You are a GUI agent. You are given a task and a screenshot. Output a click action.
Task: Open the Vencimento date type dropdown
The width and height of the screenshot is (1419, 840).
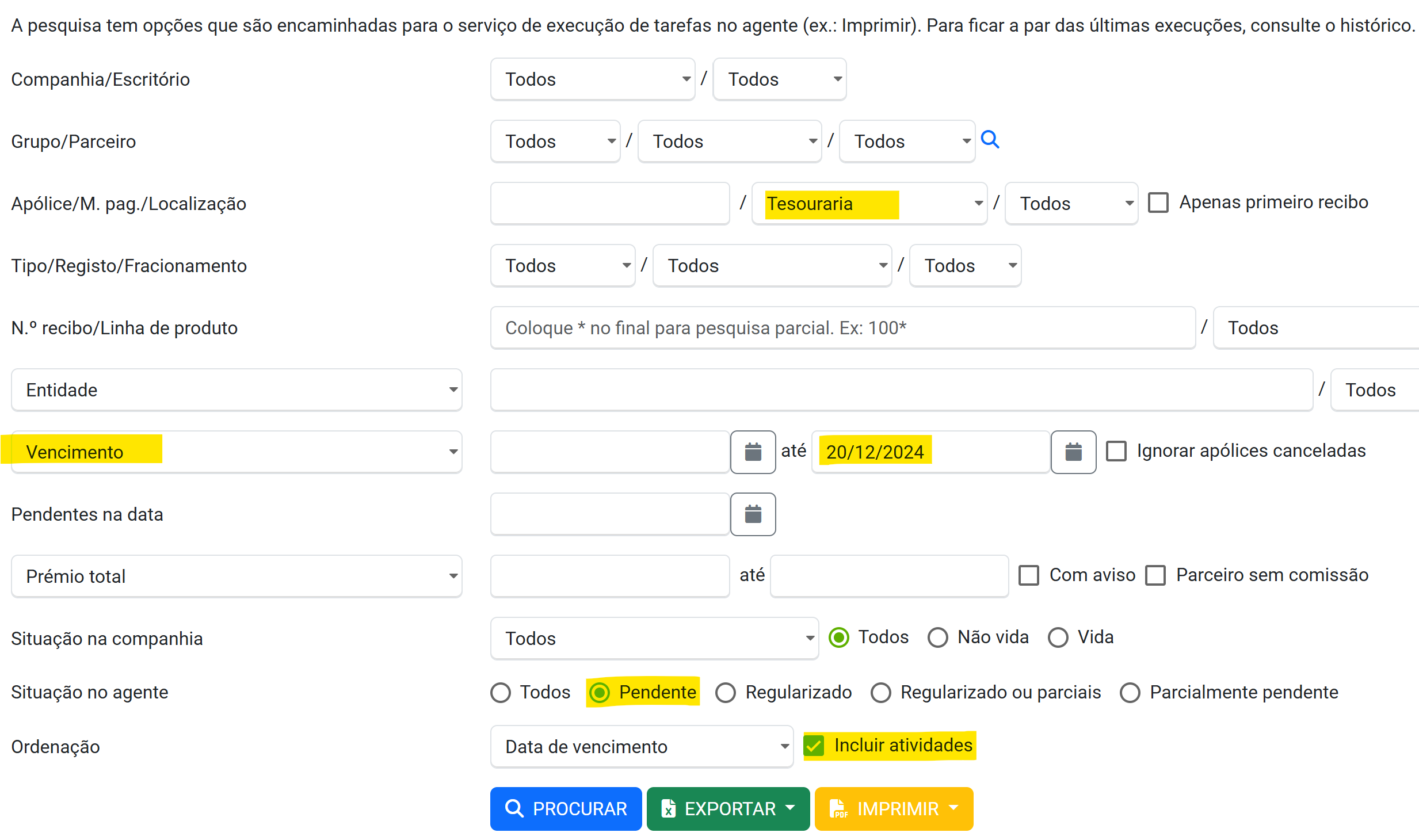[x=236, y=452]
